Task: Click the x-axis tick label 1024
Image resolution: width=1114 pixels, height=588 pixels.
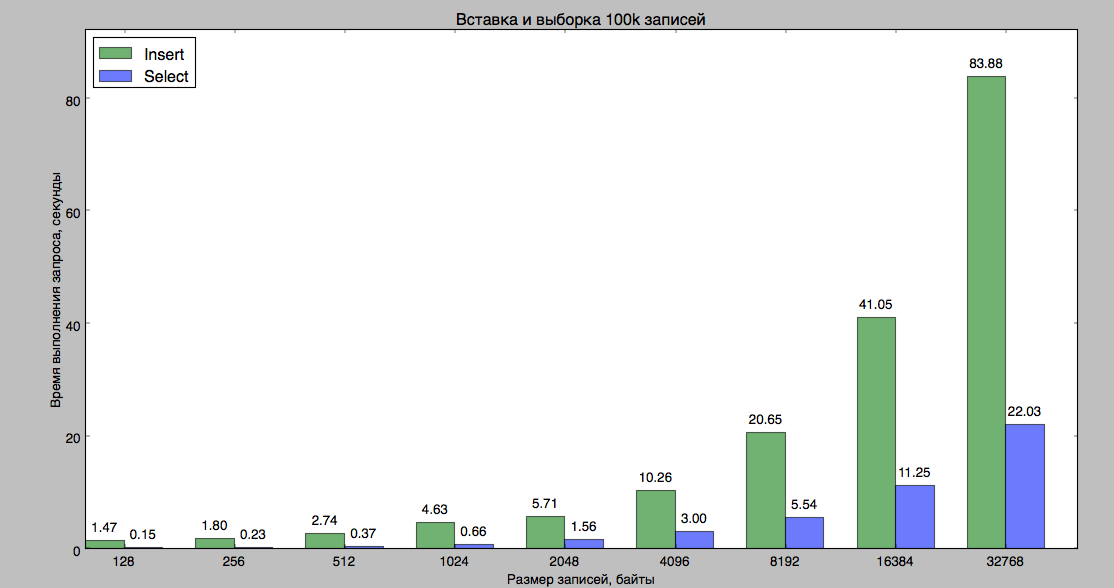Action: 454,563
